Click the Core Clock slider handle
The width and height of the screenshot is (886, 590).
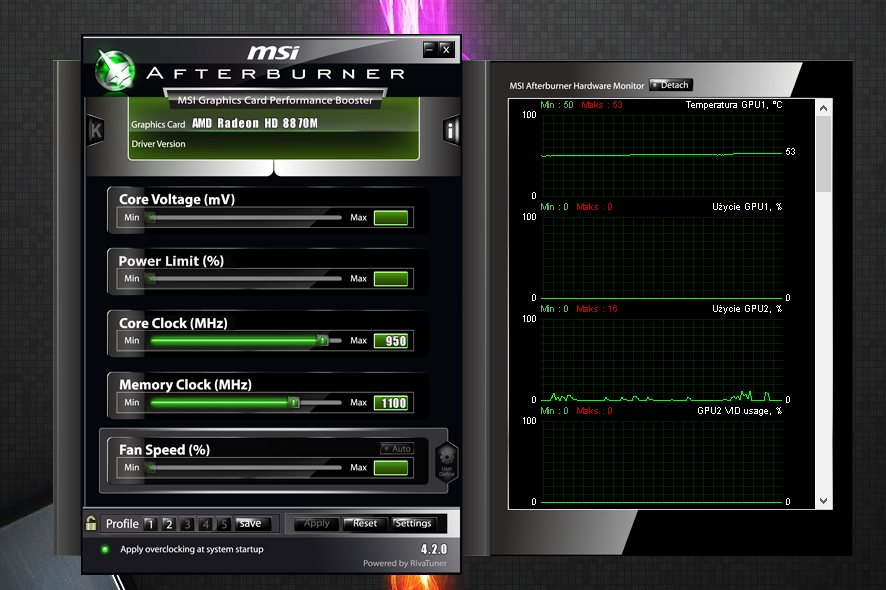[x=322, y=340]
